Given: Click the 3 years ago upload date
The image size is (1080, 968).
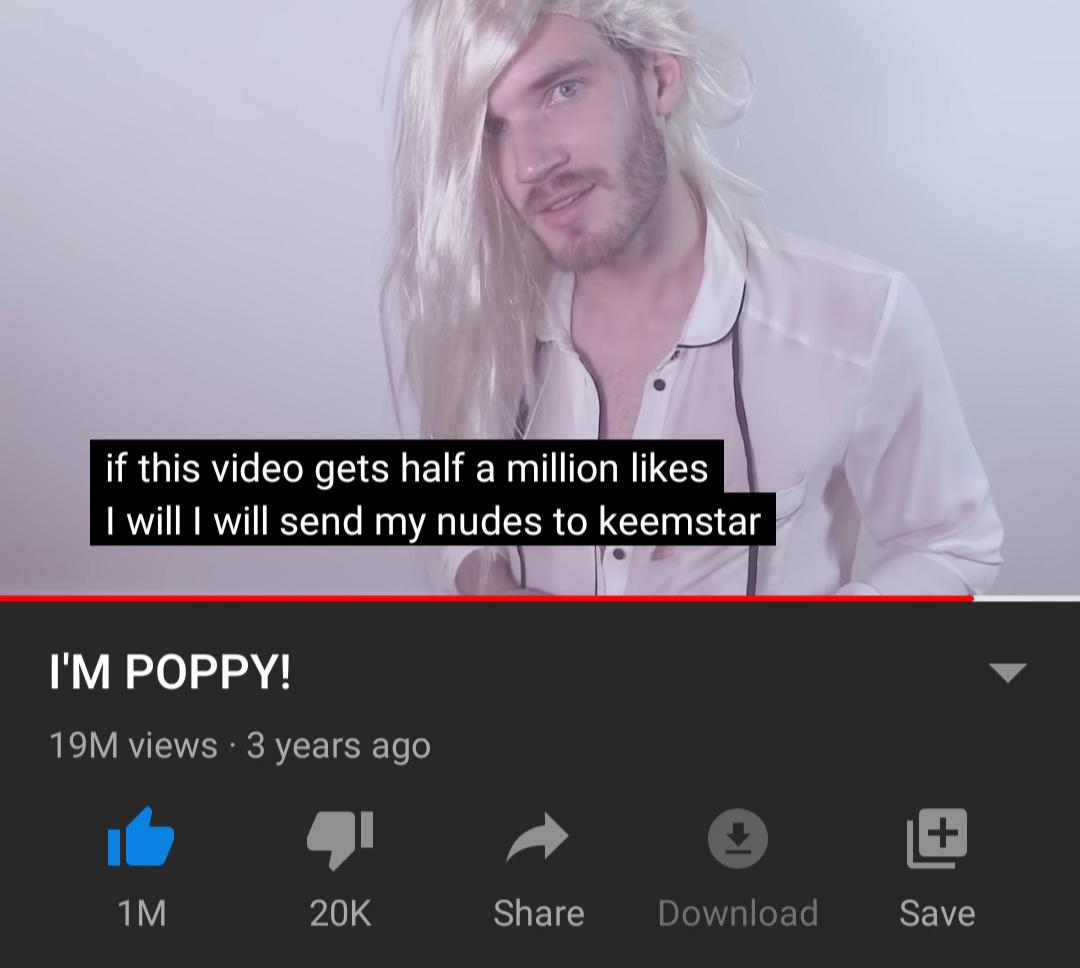Looking at the screenshot, I should 339,747.
